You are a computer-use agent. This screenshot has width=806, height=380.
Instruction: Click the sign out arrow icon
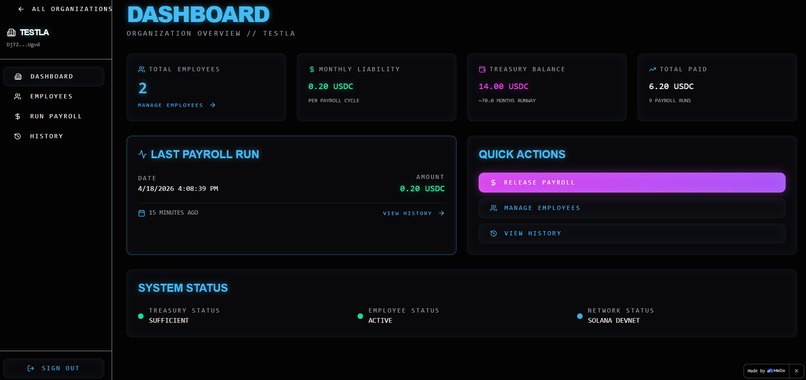click(31, 368)
